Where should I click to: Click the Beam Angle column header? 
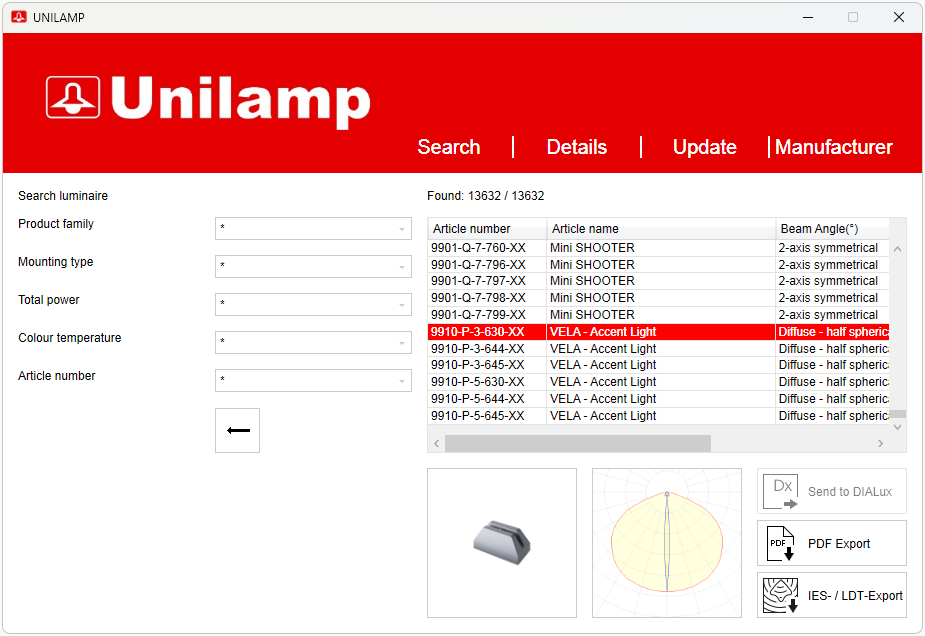coord(832,229)
